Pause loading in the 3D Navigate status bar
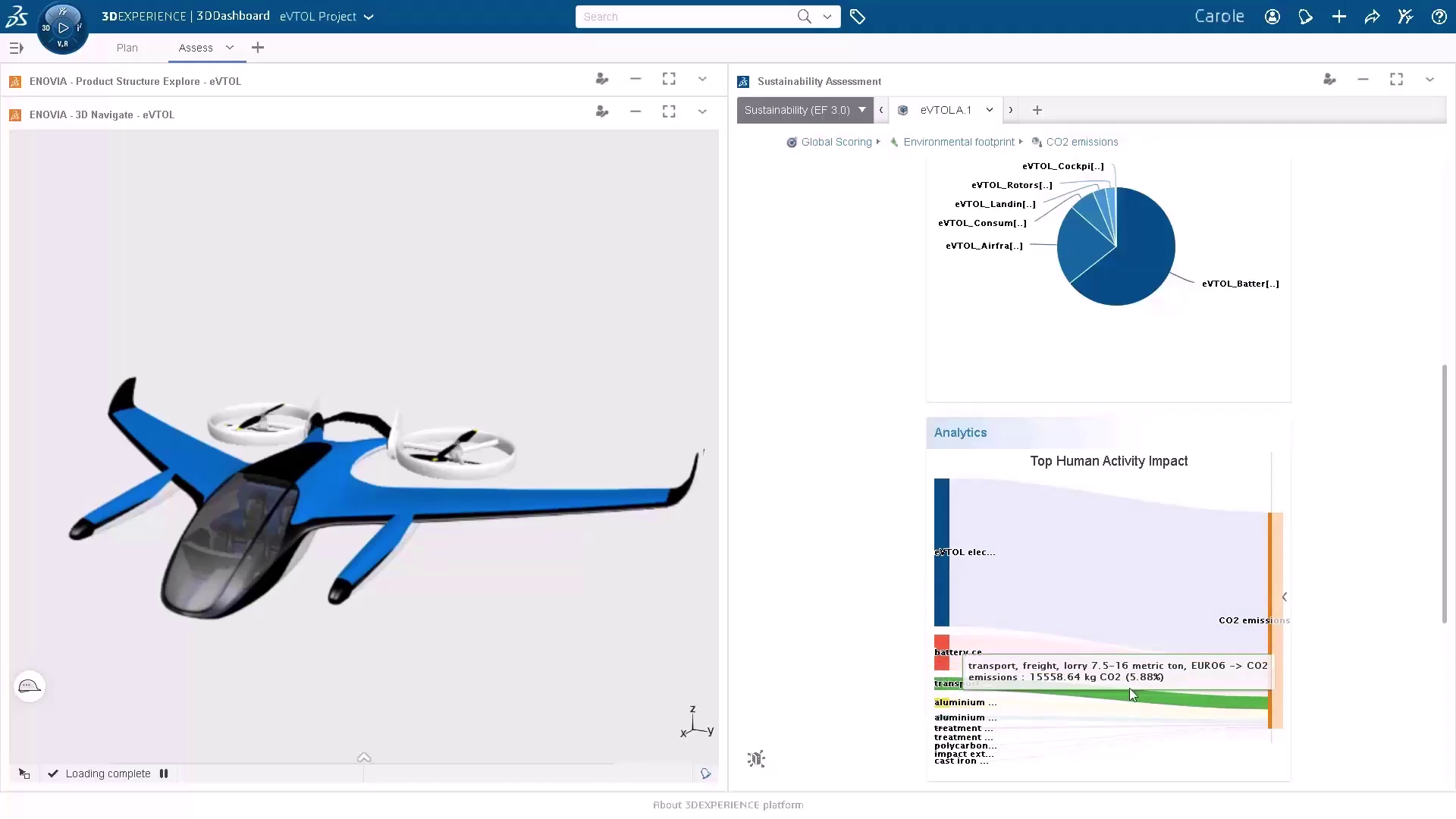This screenshot has height=819, width=1456. [x=164, y=773]
